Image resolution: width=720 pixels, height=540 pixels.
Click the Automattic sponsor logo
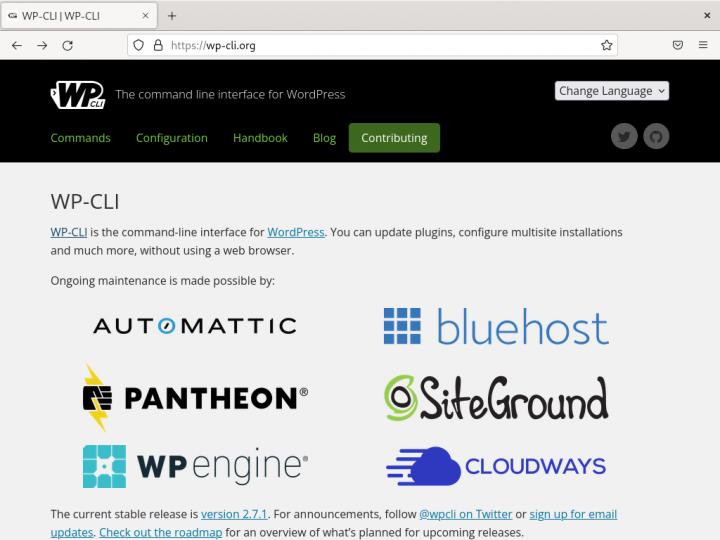click(x=194, y=326)
